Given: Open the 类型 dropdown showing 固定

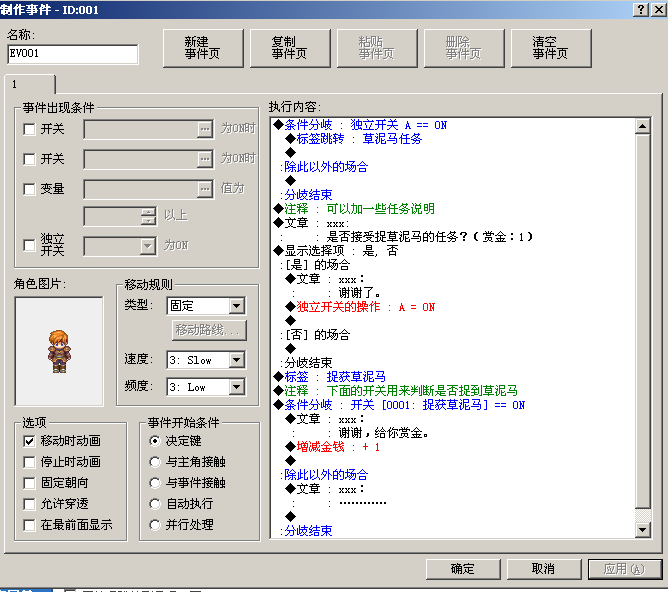Looking at the screenshot, I should [x=206, y=306].
